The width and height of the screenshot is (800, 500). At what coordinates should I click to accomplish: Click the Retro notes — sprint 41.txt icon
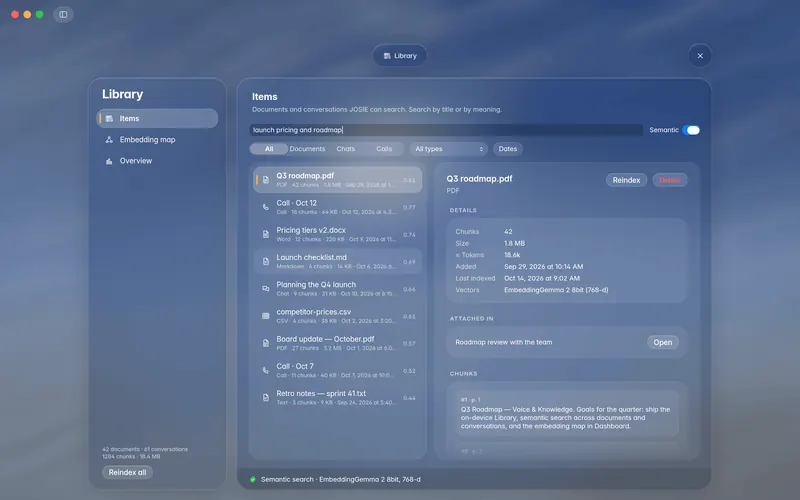[266, 397]
